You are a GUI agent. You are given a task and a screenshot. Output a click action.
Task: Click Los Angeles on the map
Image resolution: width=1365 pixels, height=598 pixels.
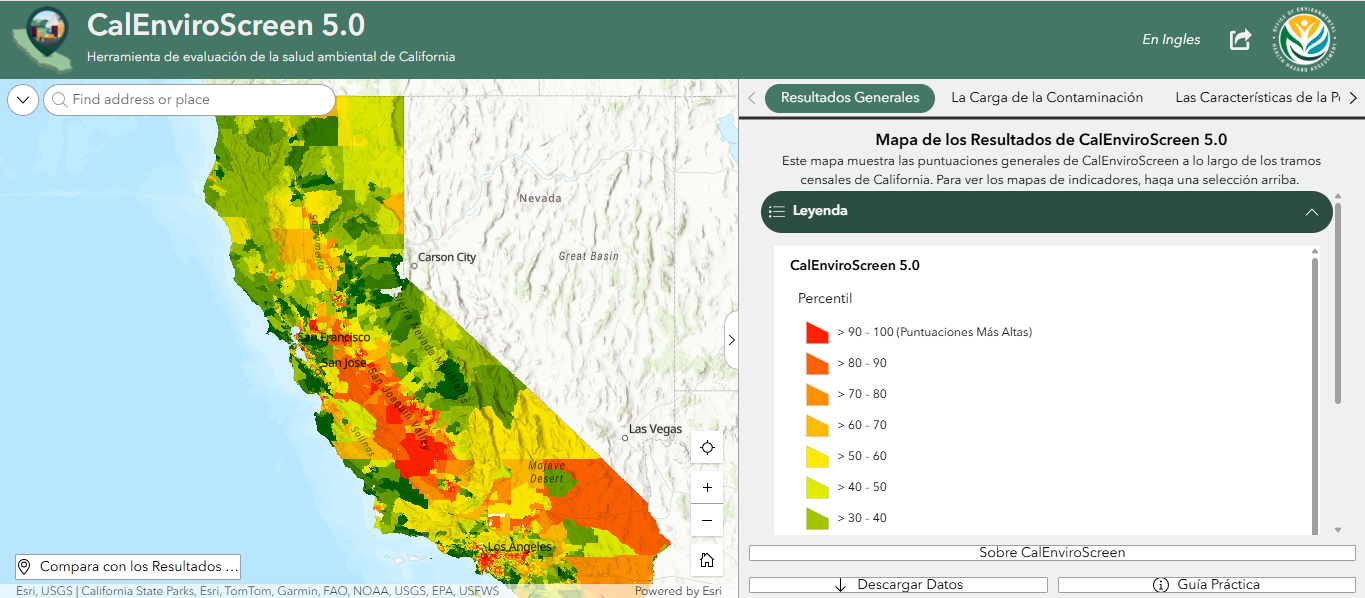[519, 548]
